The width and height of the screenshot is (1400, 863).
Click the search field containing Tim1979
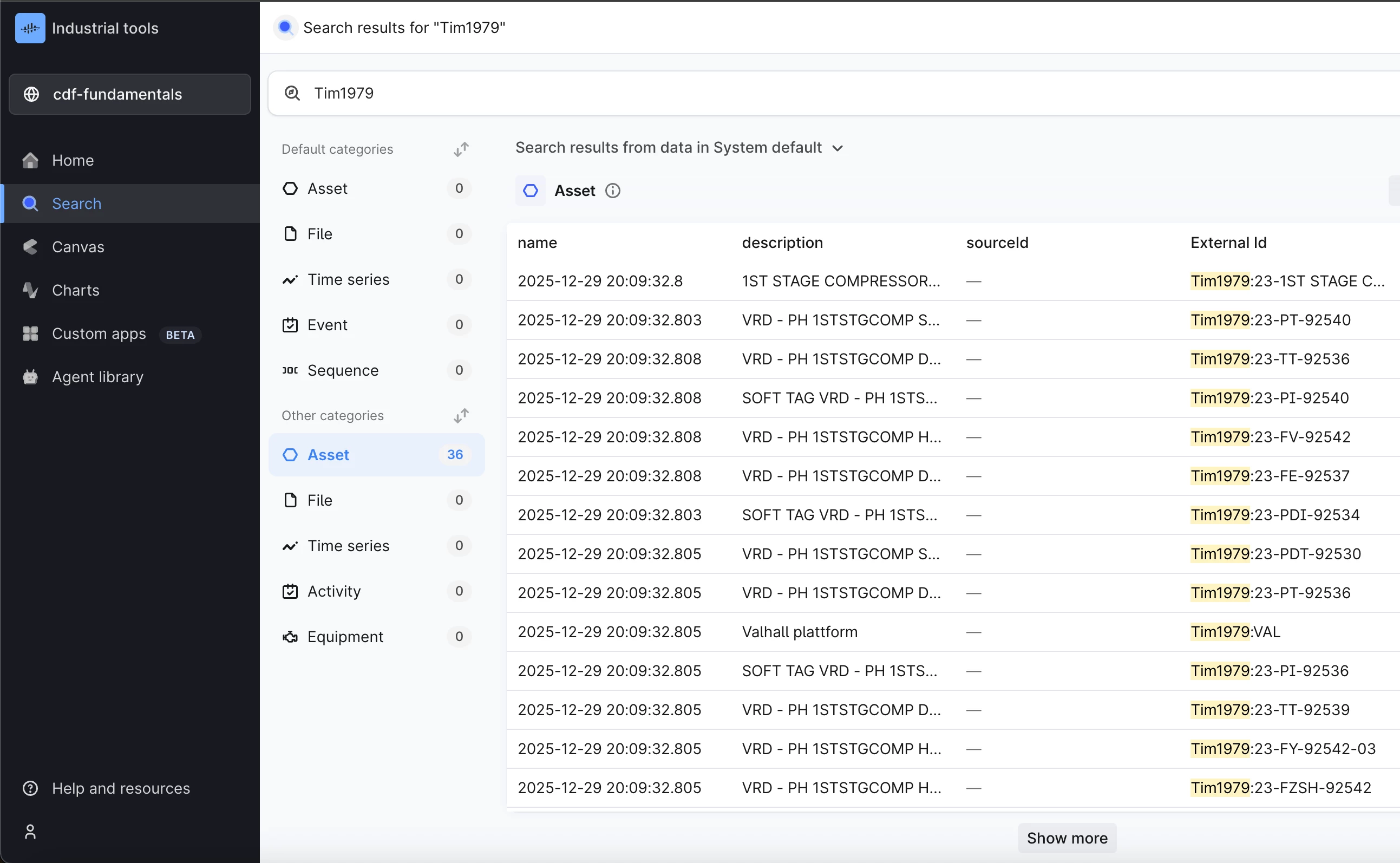685,93
